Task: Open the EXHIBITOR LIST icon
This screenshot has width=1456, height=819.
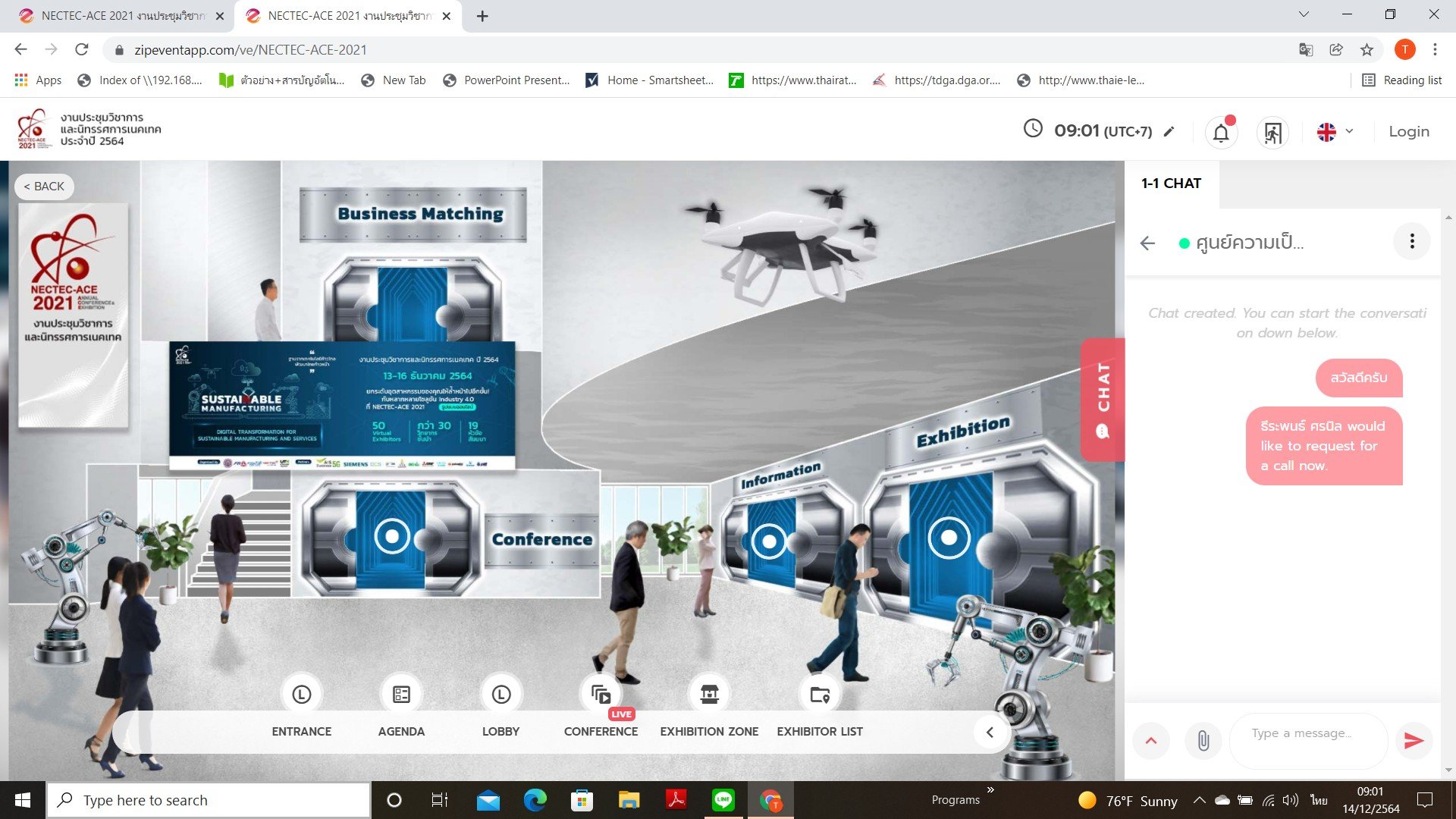Action: [820, 694]
